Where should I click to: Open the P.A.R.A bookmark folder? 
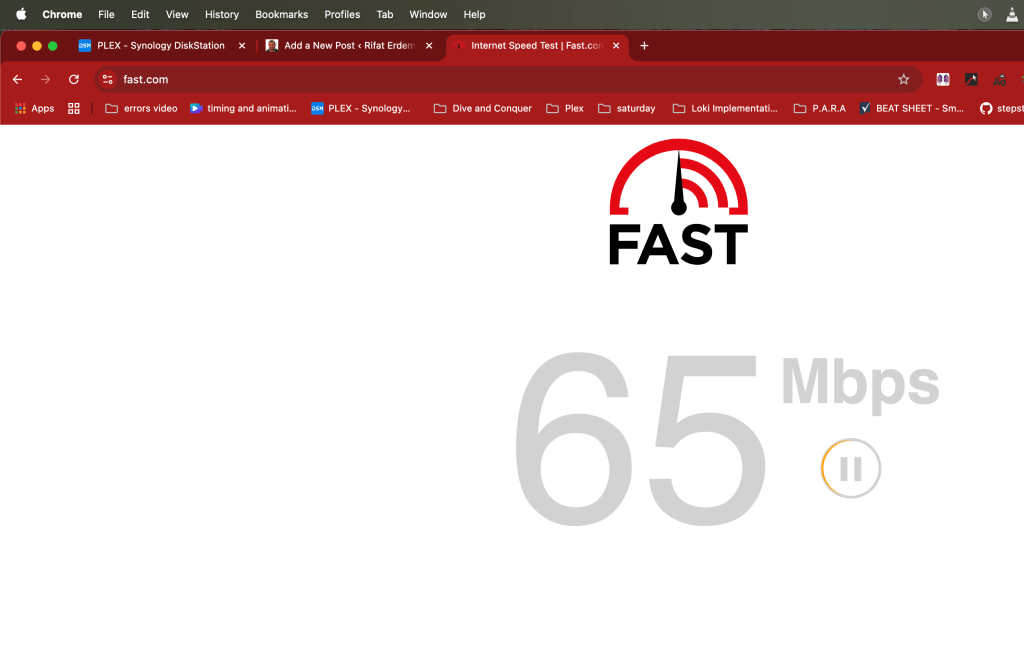(x=820, y=108)
